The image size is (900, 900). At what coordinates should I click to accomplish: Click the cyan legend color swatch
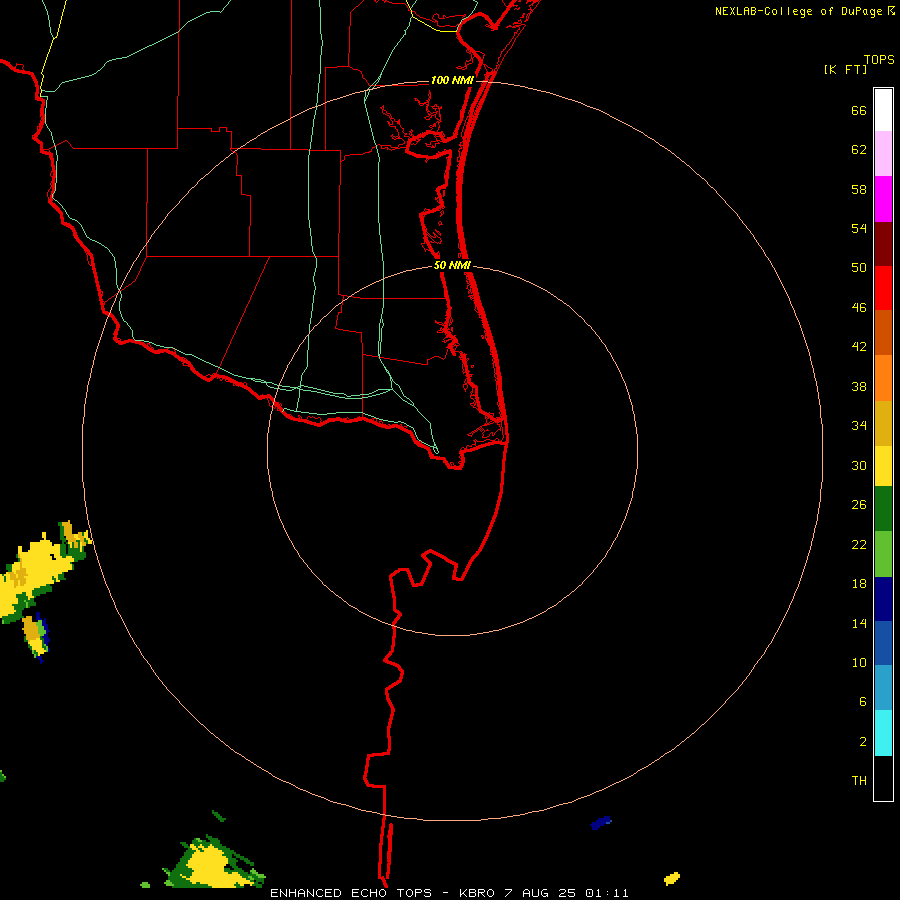coord(883,733)
